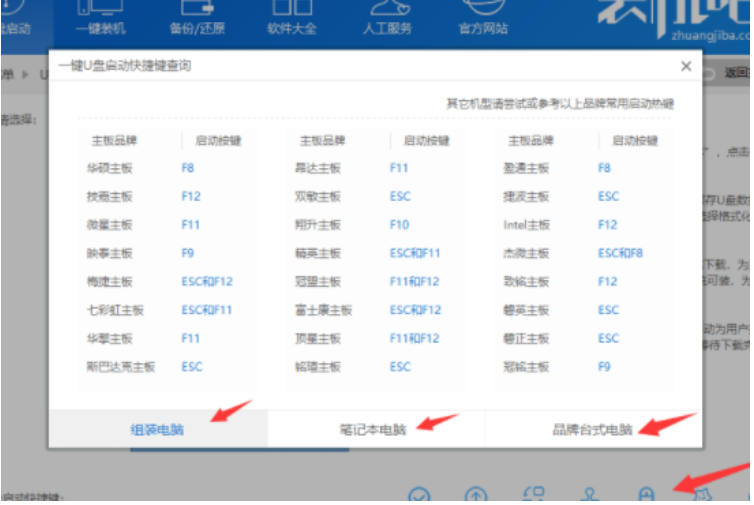Click F12 hotkey beside 技嘉主板

tap(191, 196)
